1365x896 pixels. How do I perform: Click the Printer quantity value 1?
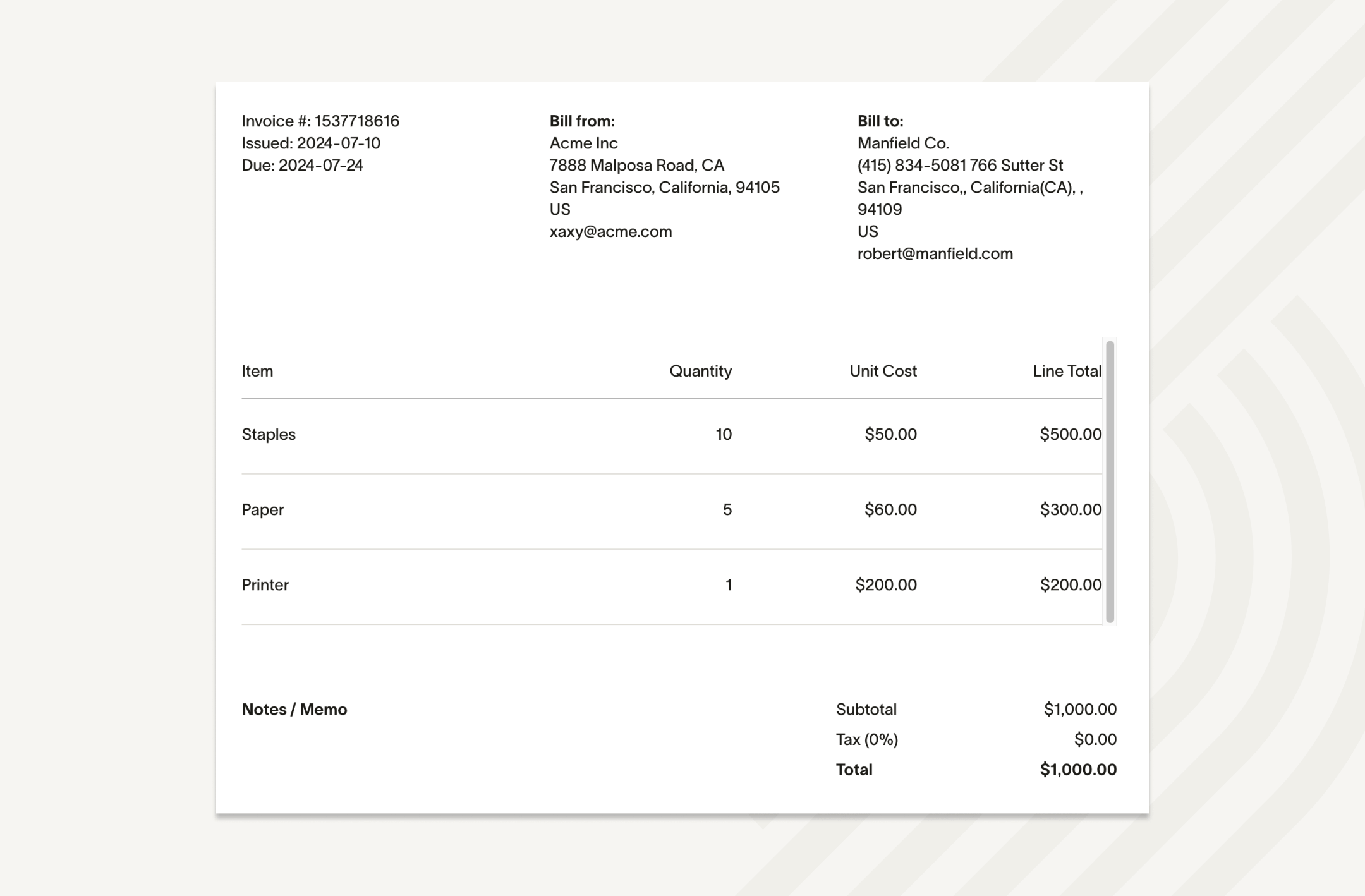729,584
